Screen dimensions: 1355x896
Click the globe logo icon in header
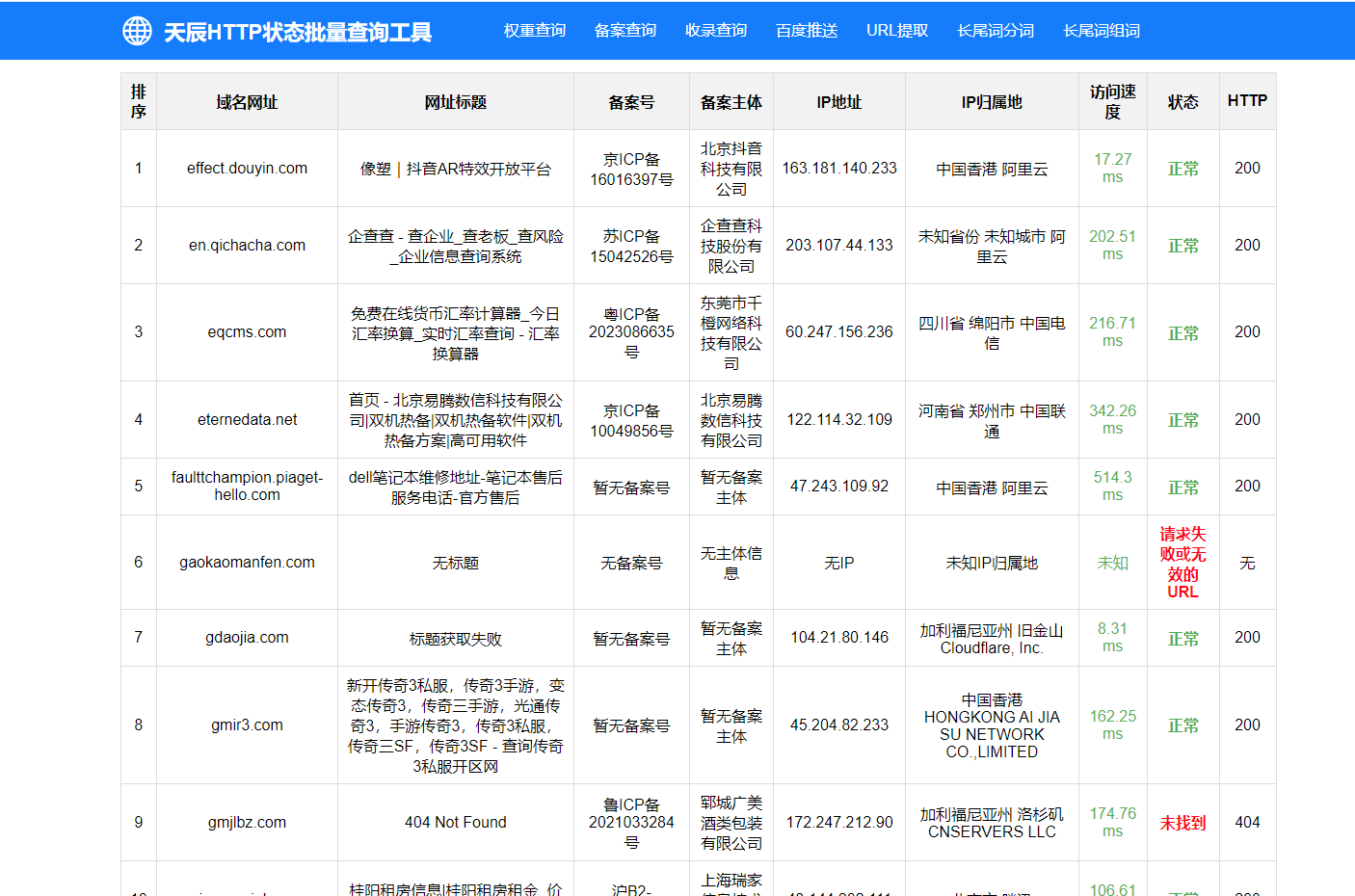(137, 31)
